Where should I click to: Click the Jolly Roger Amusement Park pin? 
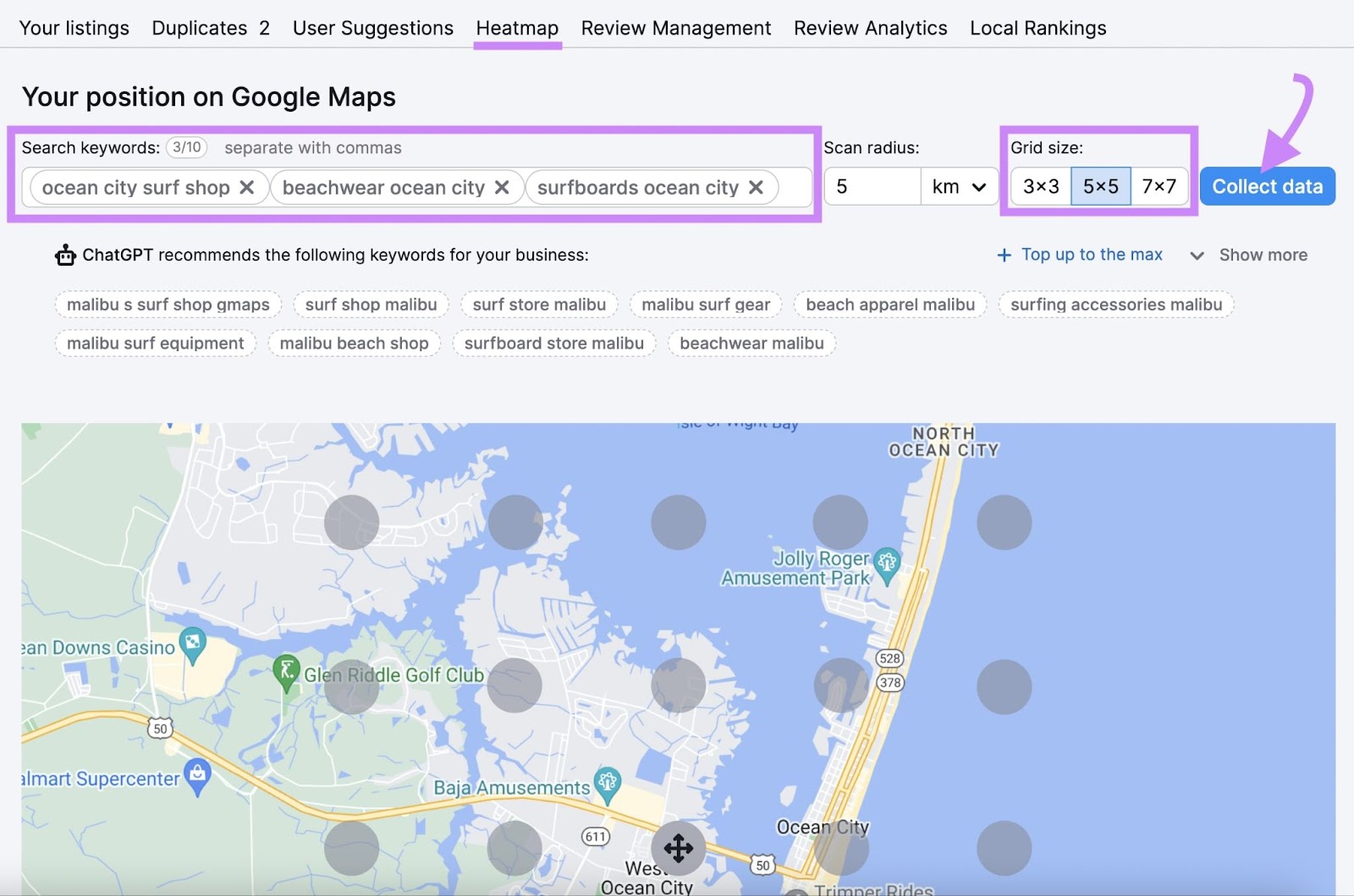tap(887, 564)
